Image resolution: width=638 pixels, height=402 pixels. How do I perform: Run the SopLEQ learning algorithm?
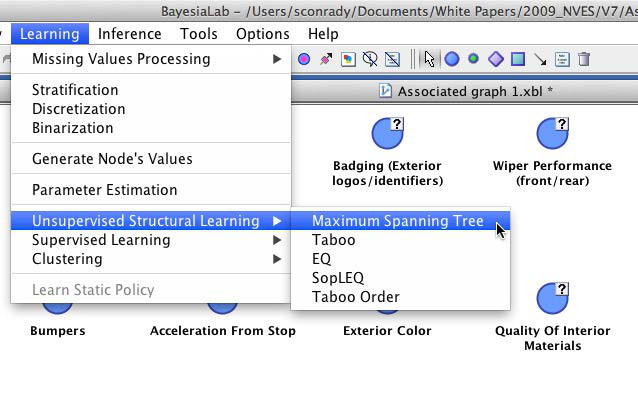(x=339, y=278)
